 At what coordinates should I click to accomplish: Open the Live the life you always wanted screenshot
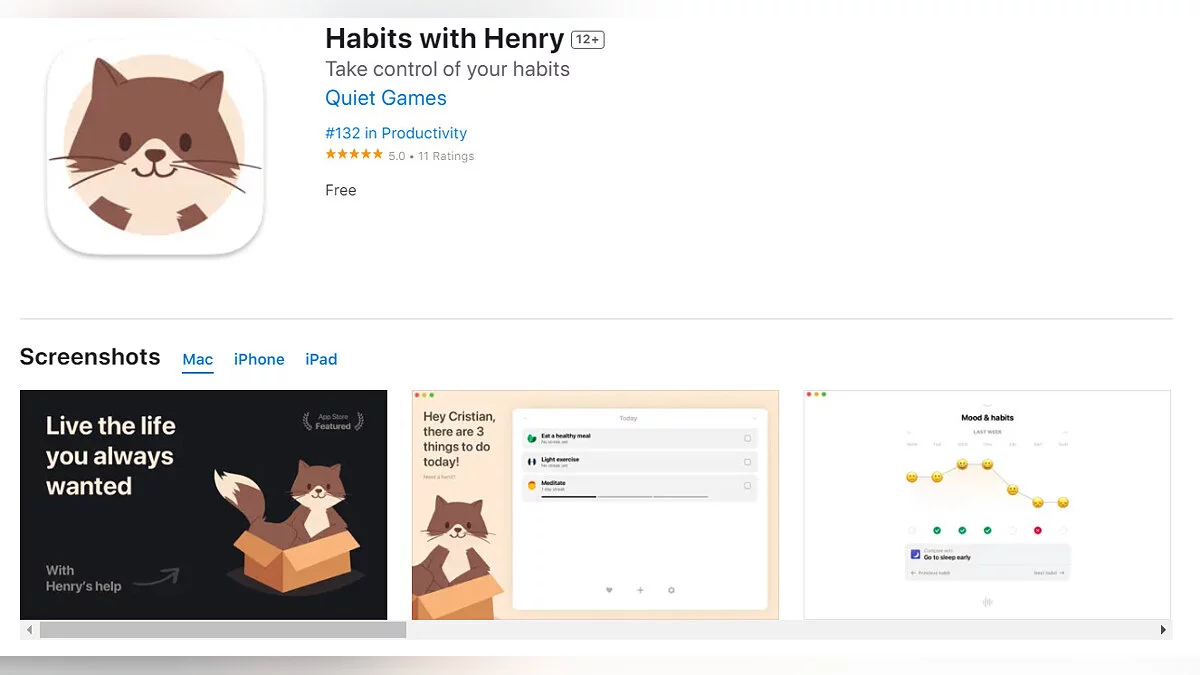point(203,505)
